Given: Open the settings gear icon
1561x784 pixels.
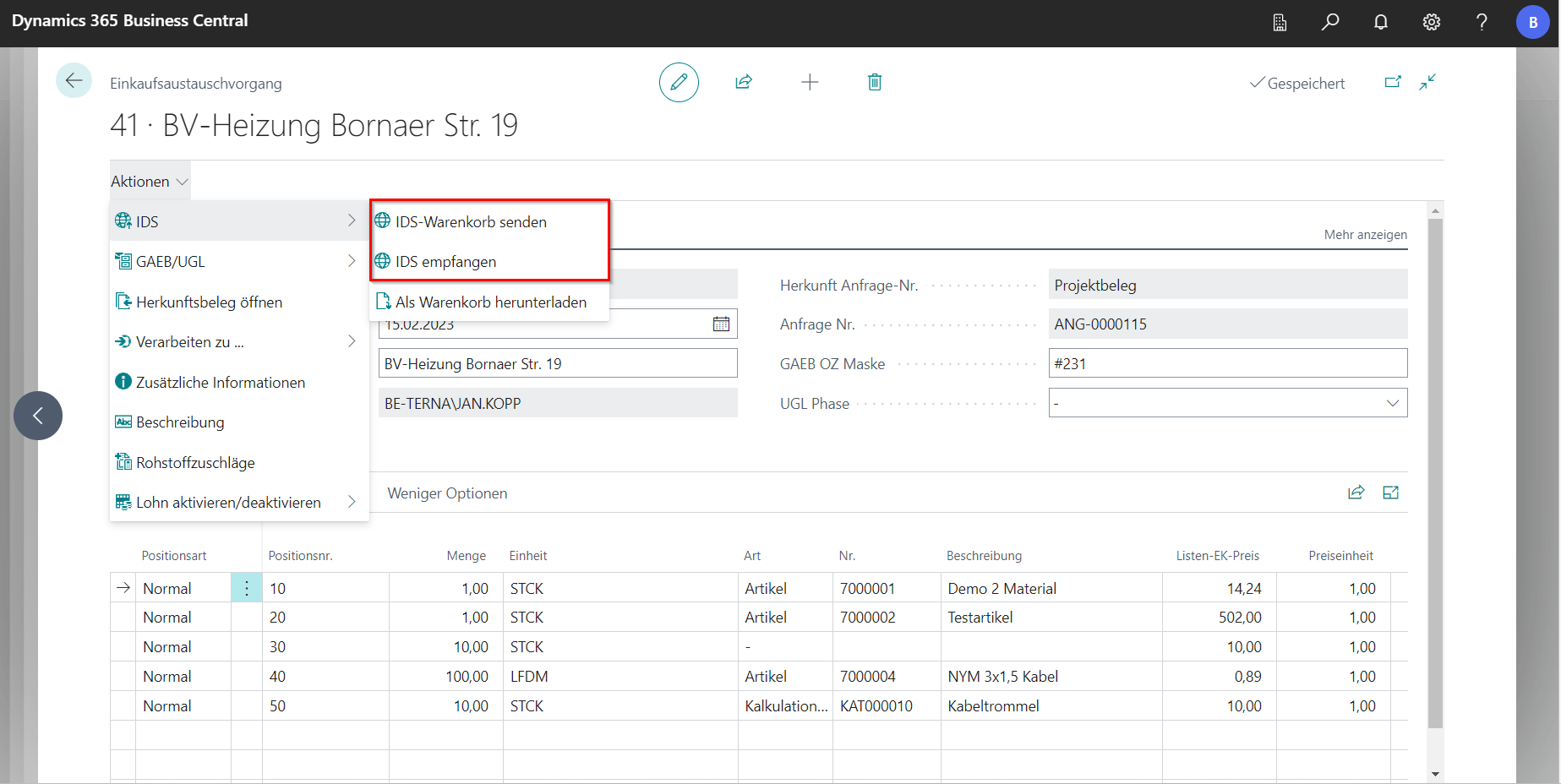Looking at the screenshot, I should (1431, 22).
